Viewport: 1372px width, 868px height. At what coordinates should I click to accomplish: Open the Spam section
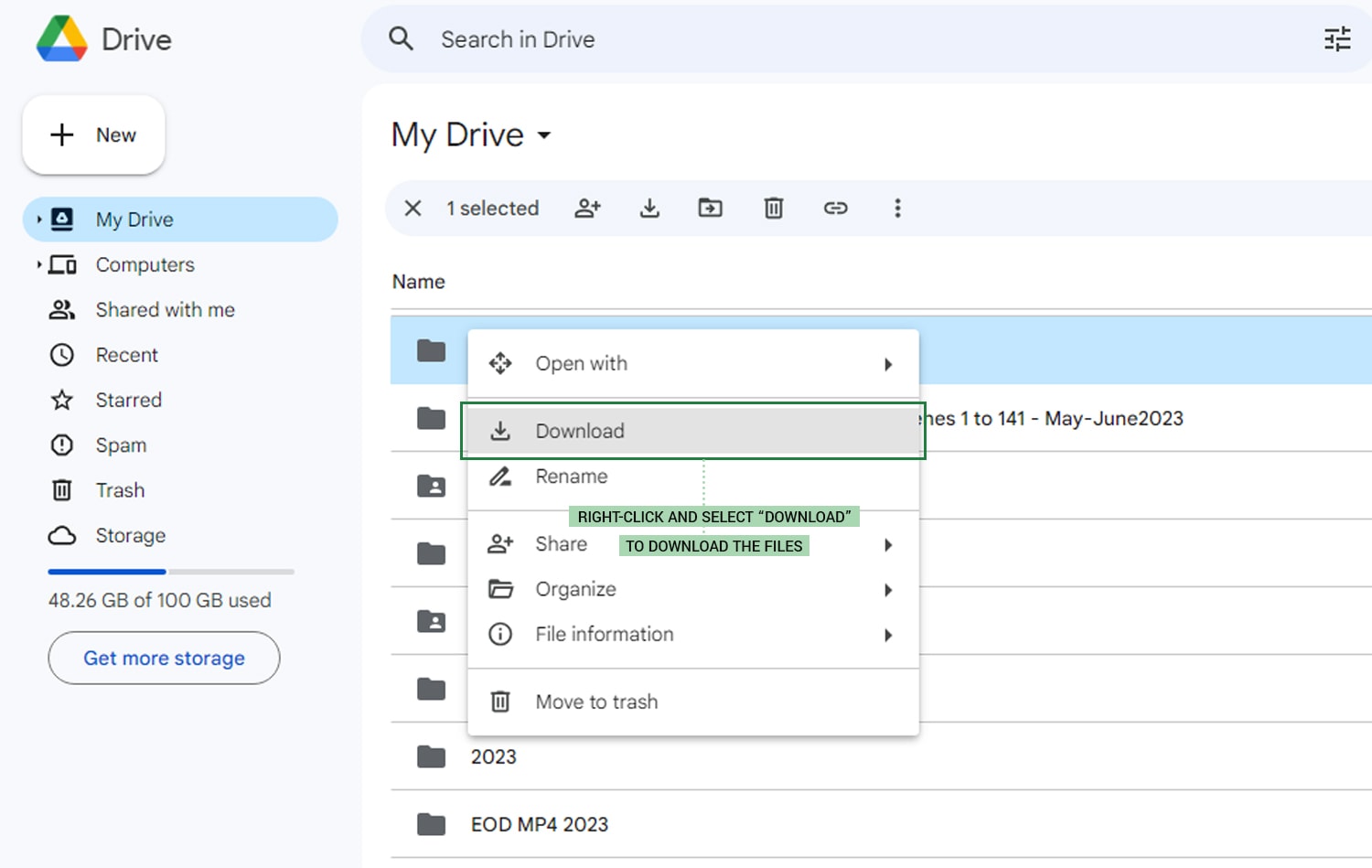click(121, 445)
